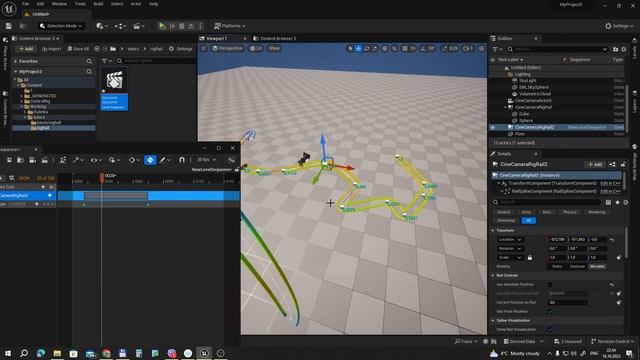Change Perspective view mode in viewport

pyautogui.click(x=227, y=48)
